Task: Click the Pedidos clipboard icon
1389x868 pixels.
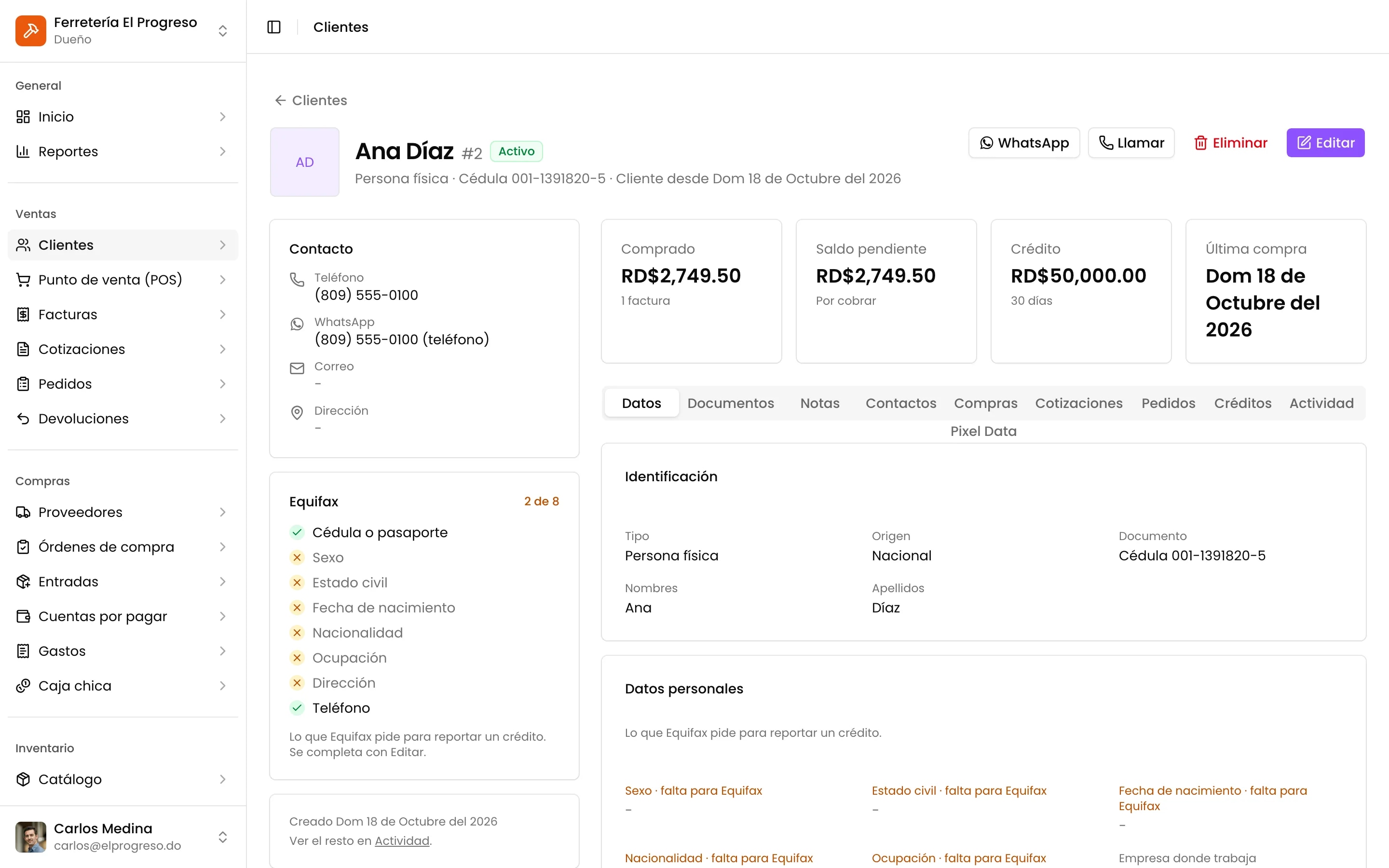Action: coord(23,384)
